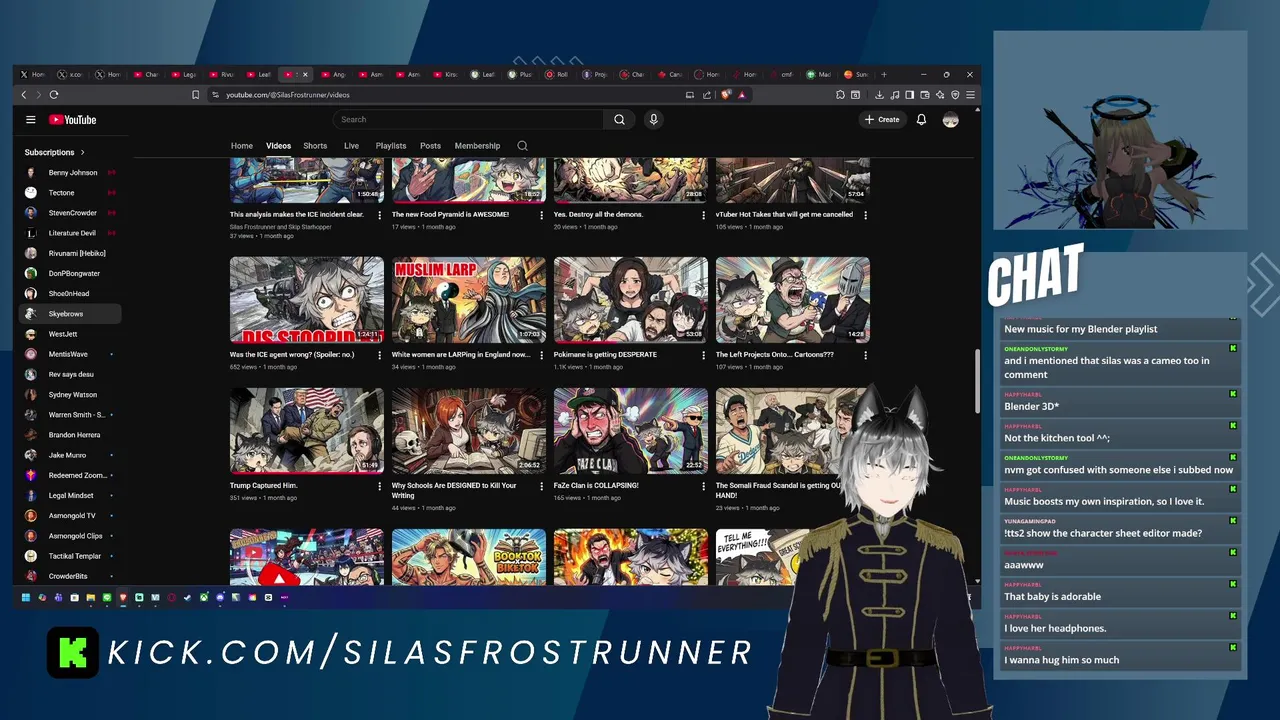The image size is (1280, 720).
Task: Switch to channel Home tab
Action: [242, 146]
